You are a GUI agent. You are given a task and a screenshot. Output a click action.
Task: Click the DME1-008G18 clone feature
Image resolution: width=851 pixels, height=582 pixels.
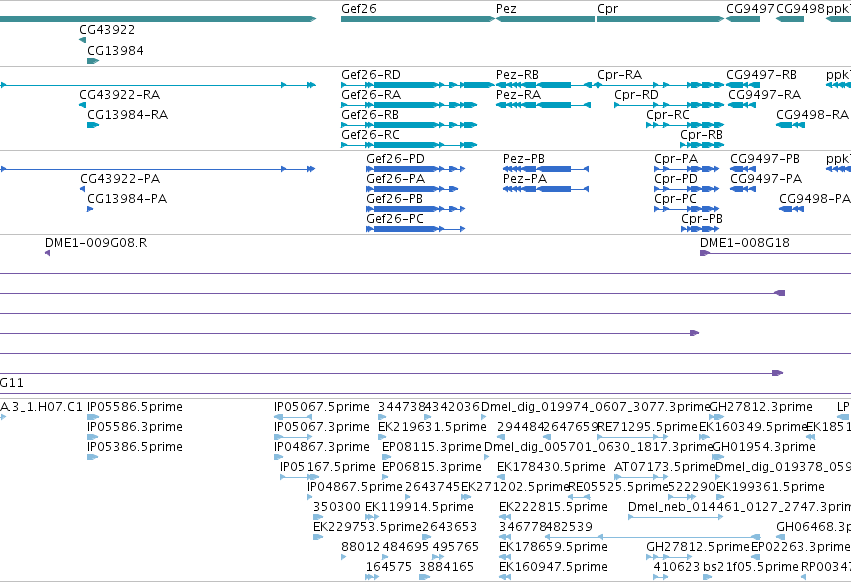pos(776,253)
